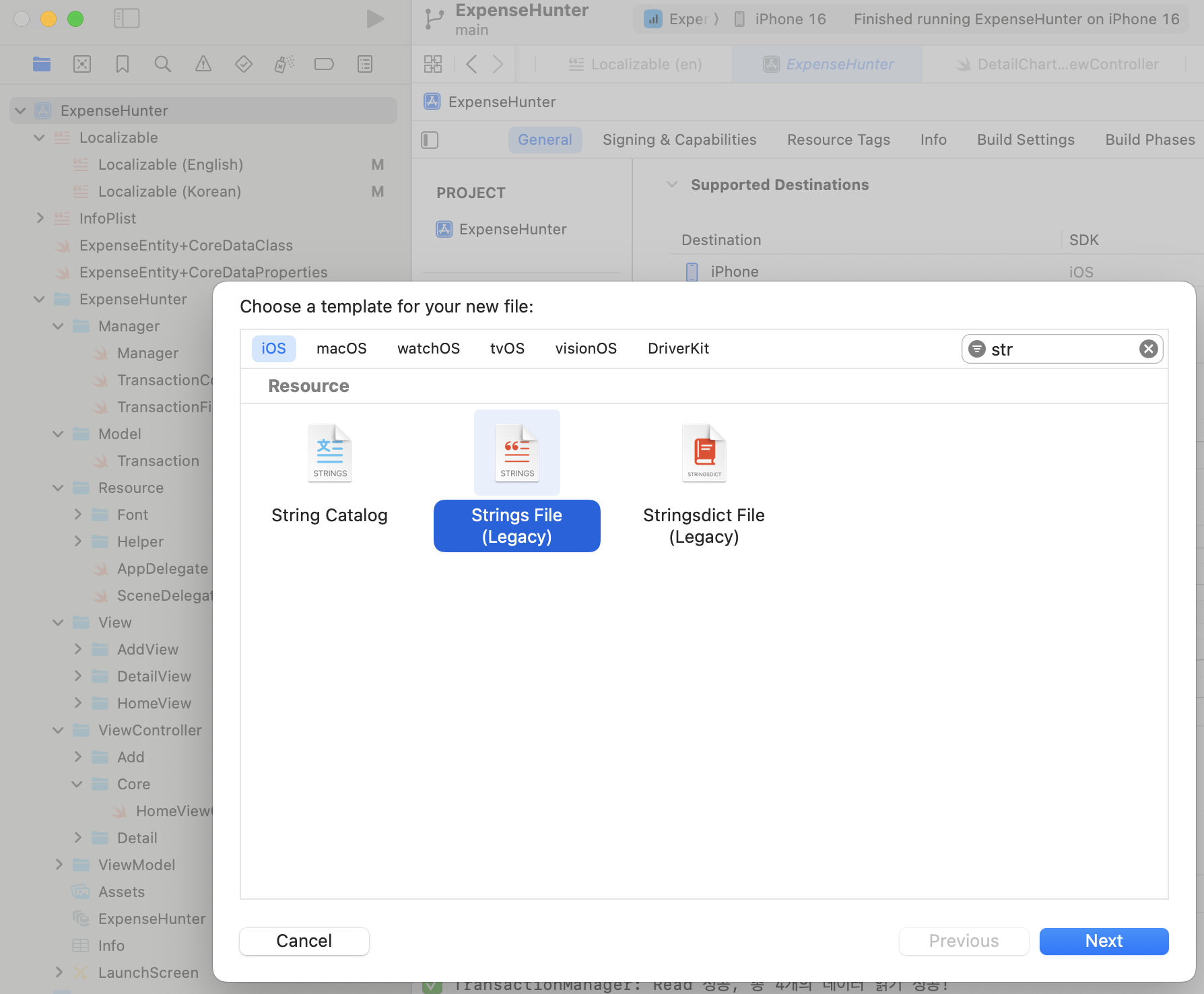Click the Cancel button
Image resolution: width=1204 pixels, height=994 pixels.
pos(304,941)
